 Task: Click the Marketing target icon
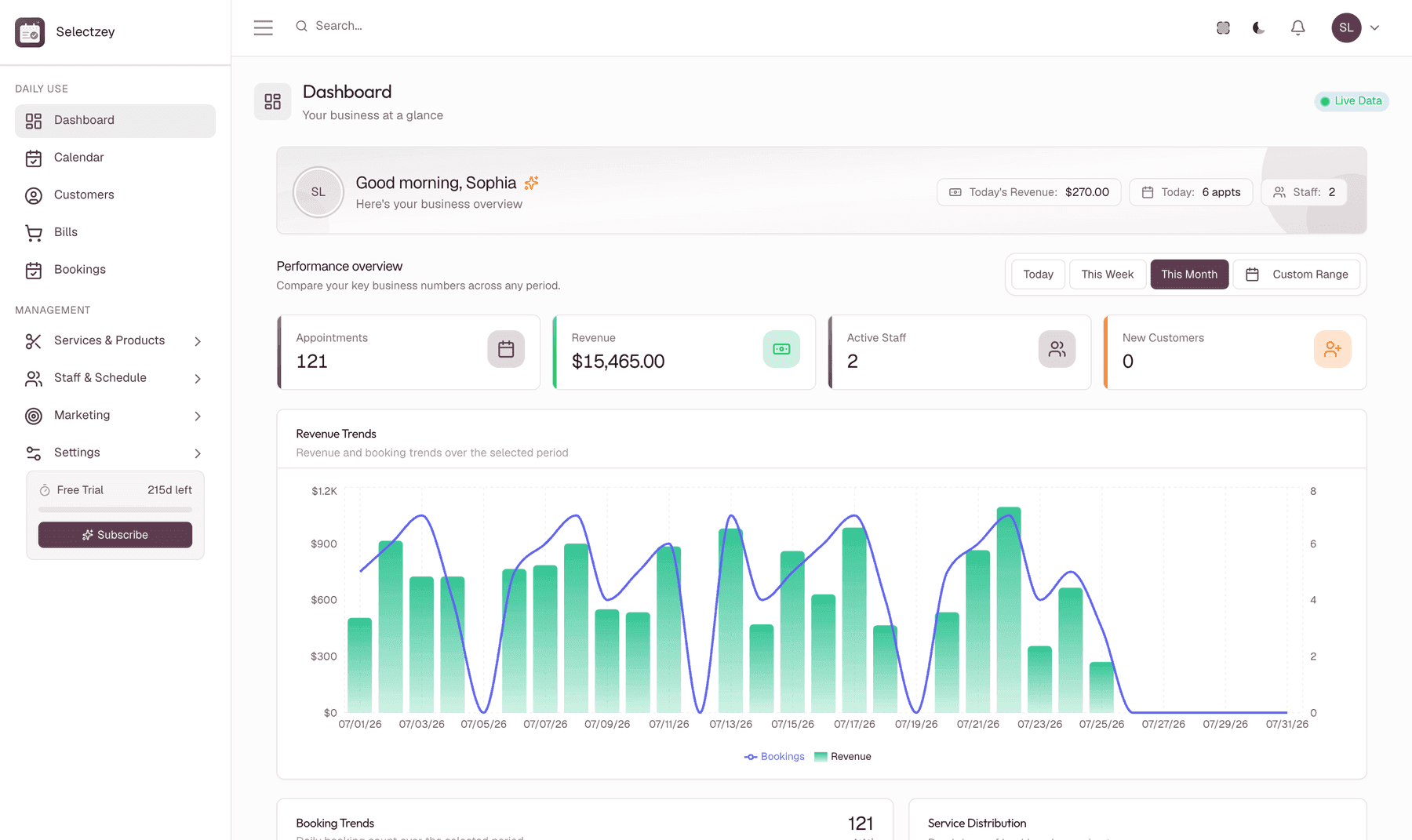pyautogui.click(x=34, y=416)
